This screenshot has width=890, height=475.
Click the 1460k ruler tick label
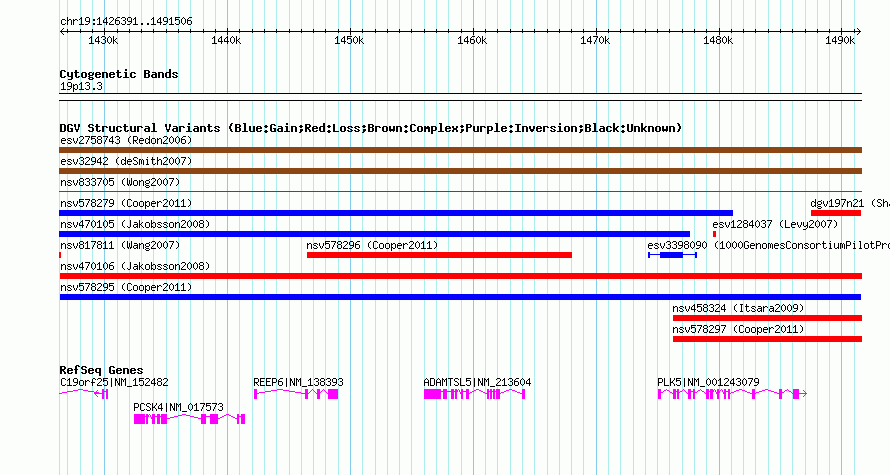[x=472, y=41]
